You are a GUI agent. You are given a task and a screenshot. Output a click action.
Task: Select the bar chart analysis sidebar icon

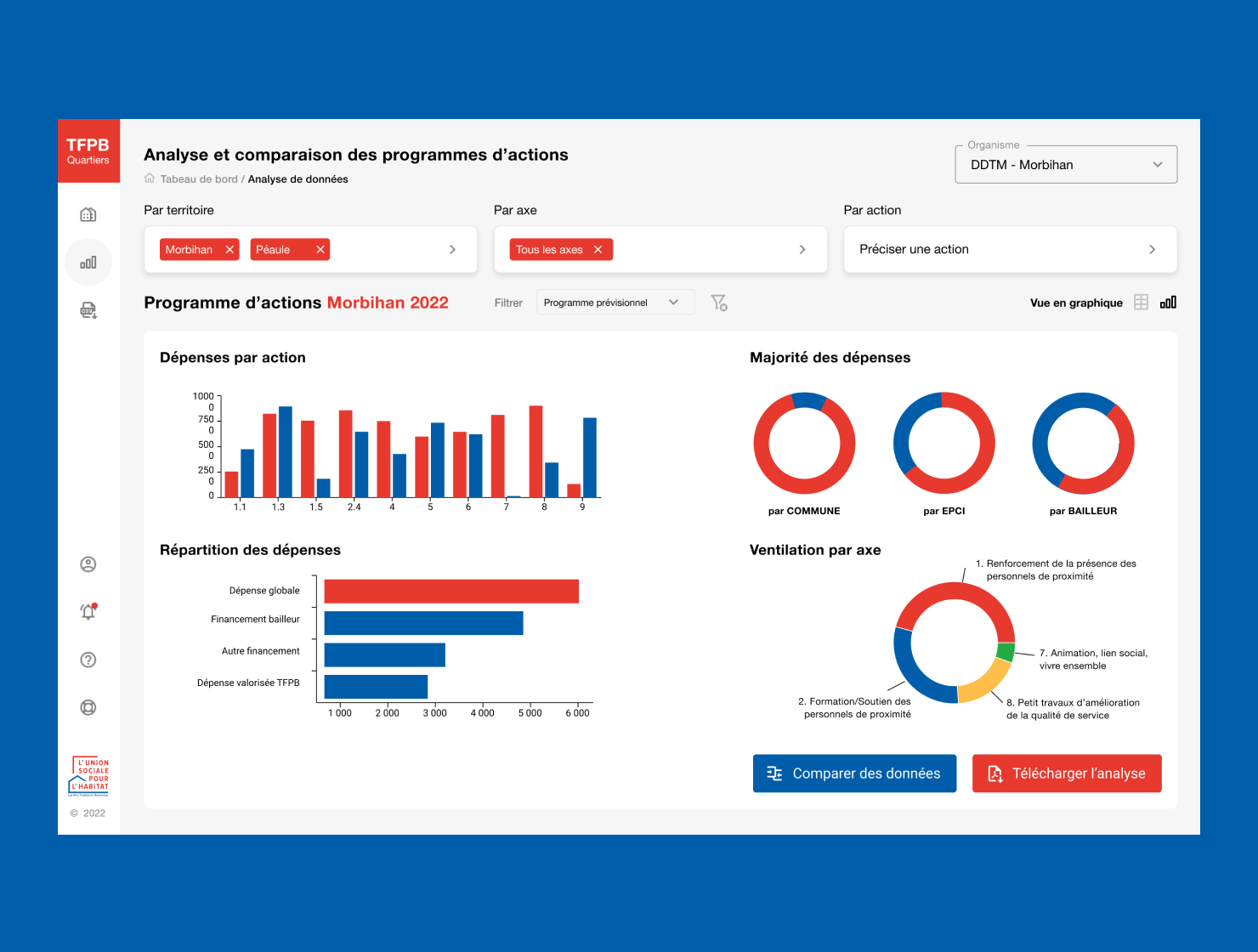[x=88, y=262]
